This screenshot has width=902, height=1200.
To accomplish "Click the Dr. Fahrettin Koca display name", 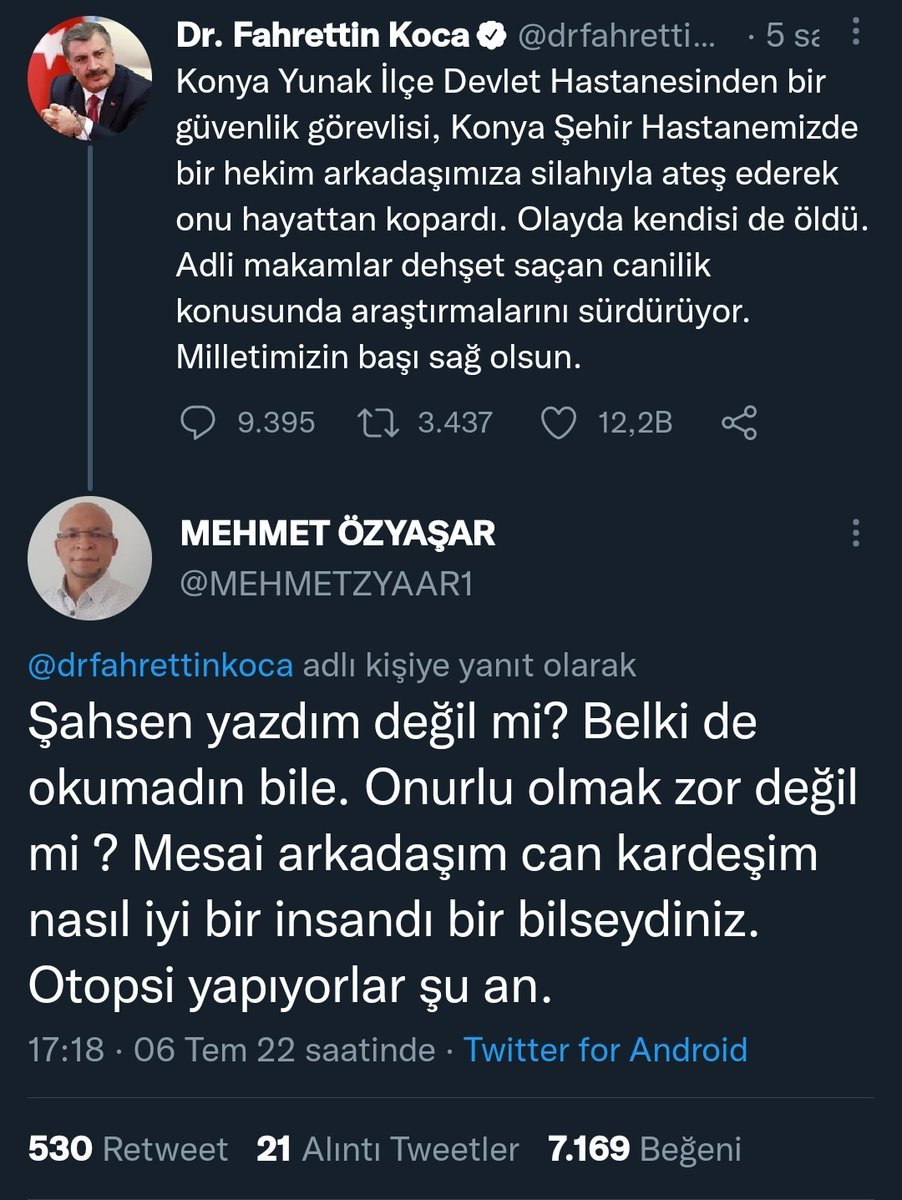I will coord(324,37).
